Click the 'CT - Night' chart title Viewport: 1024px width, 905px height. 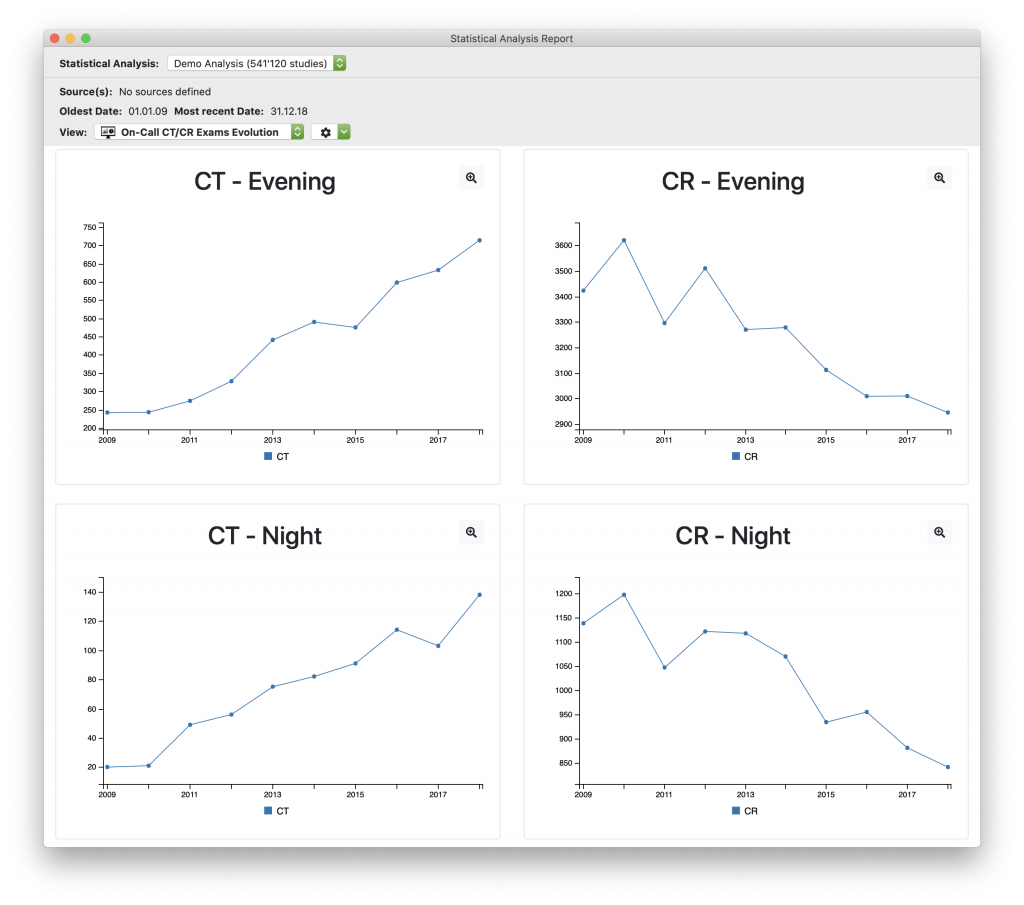pyautogui.click(x=264, y=536)
